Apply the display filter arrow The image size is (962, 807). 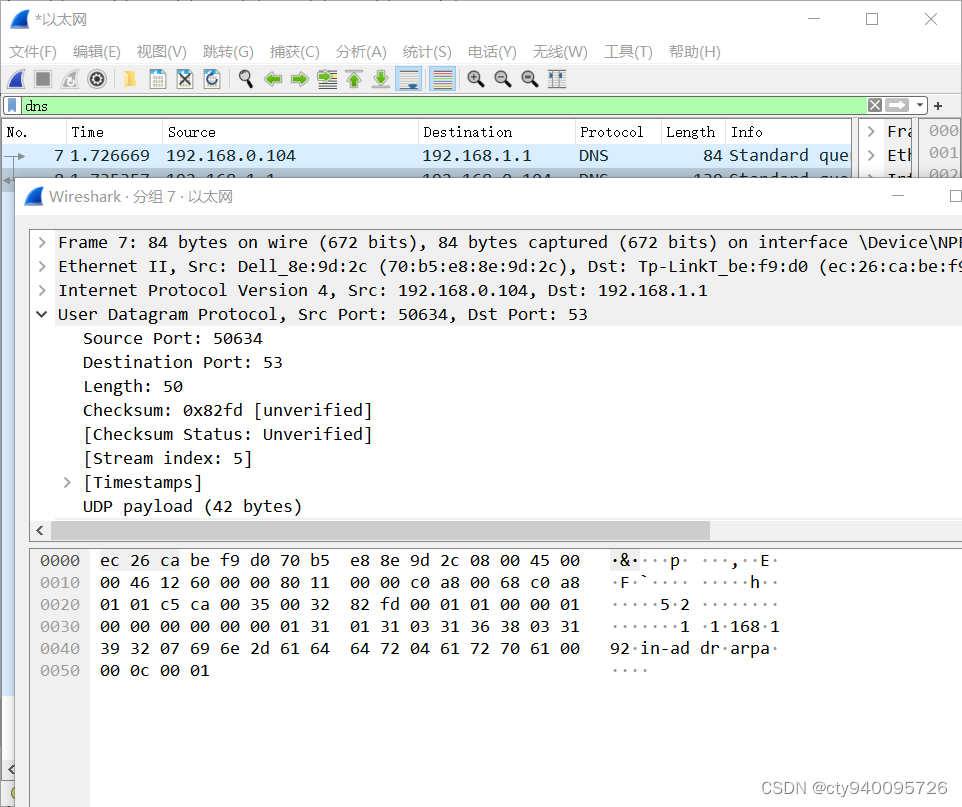pyautogui.click(x=897, y=106)
